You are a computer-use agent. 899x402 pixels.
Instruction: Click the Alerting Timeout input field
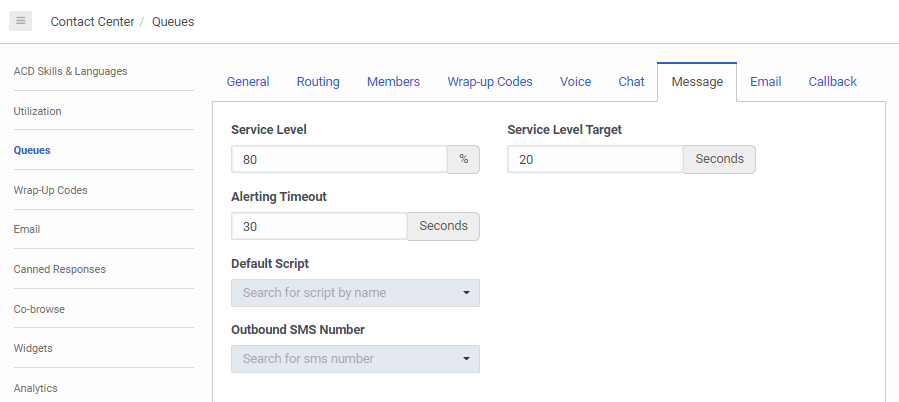[x=319, y=227]
